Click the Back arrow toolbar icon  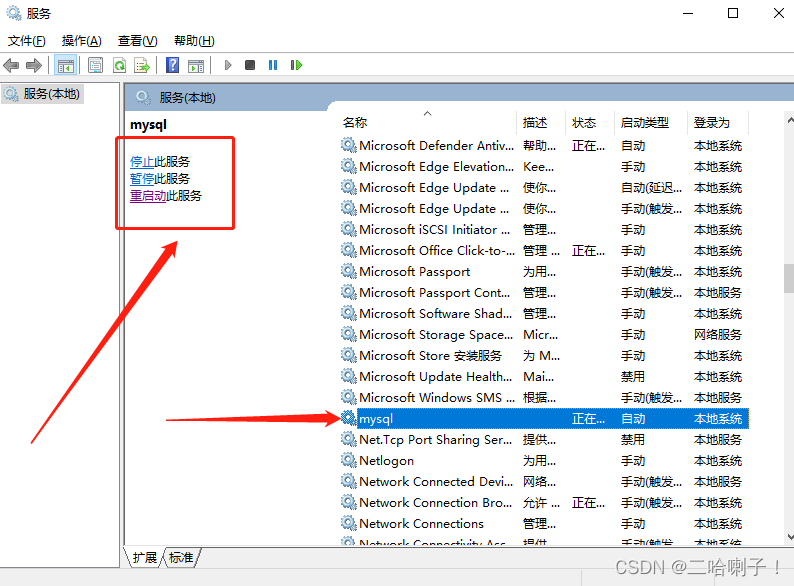tap(11, 65)
